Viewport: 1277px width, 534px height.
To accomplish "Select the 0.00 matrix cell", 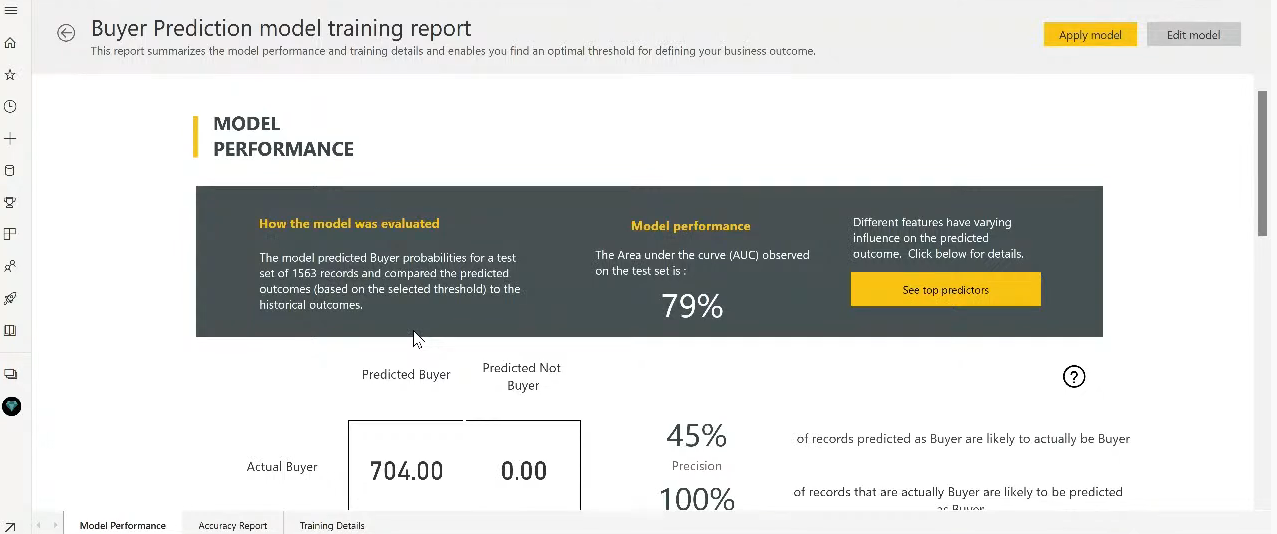I will click(x=524, y=471).
